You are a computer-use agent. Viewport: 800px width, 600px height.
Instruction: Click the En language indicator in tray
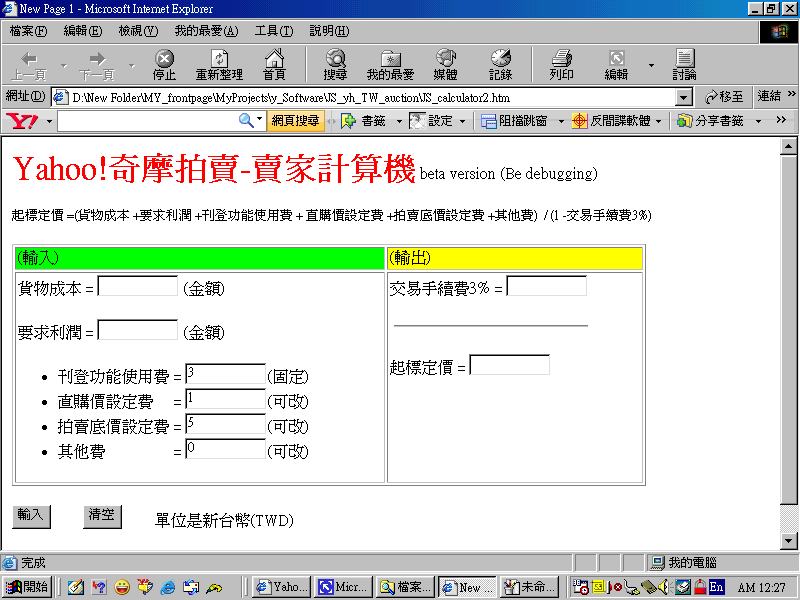click(716, 587)
